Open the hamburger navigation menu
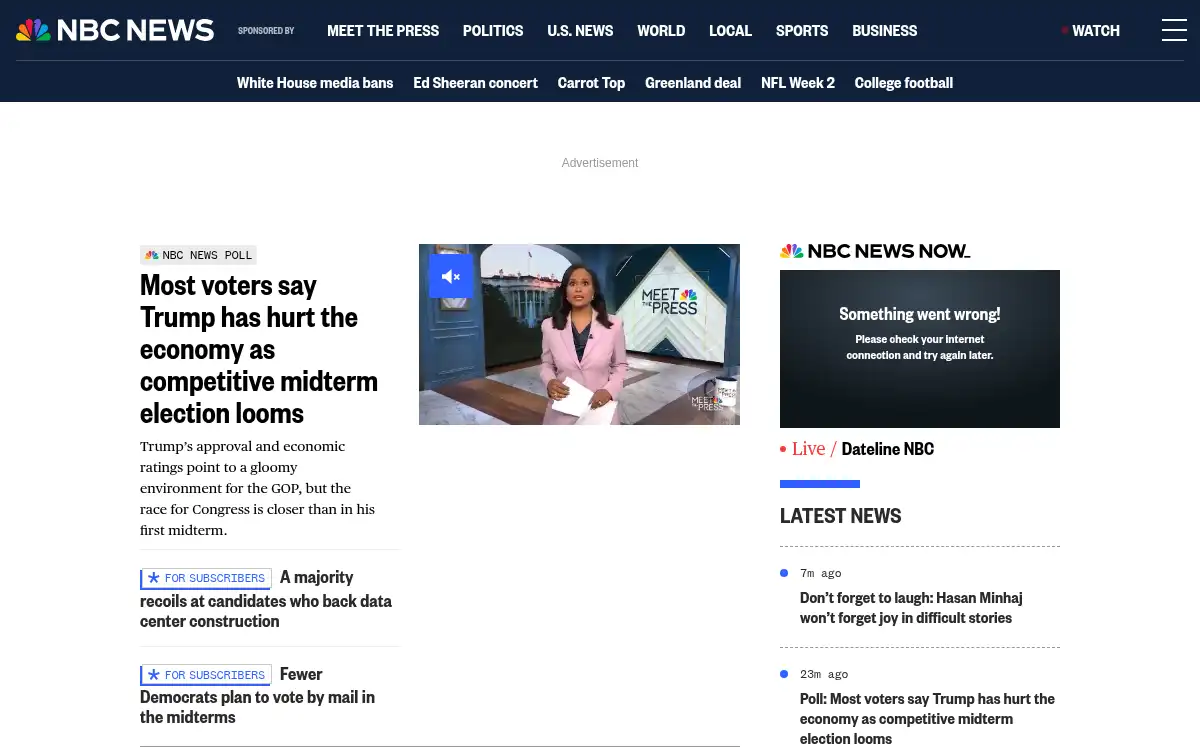1200x750 pixels. click(x=1174, y=30)
